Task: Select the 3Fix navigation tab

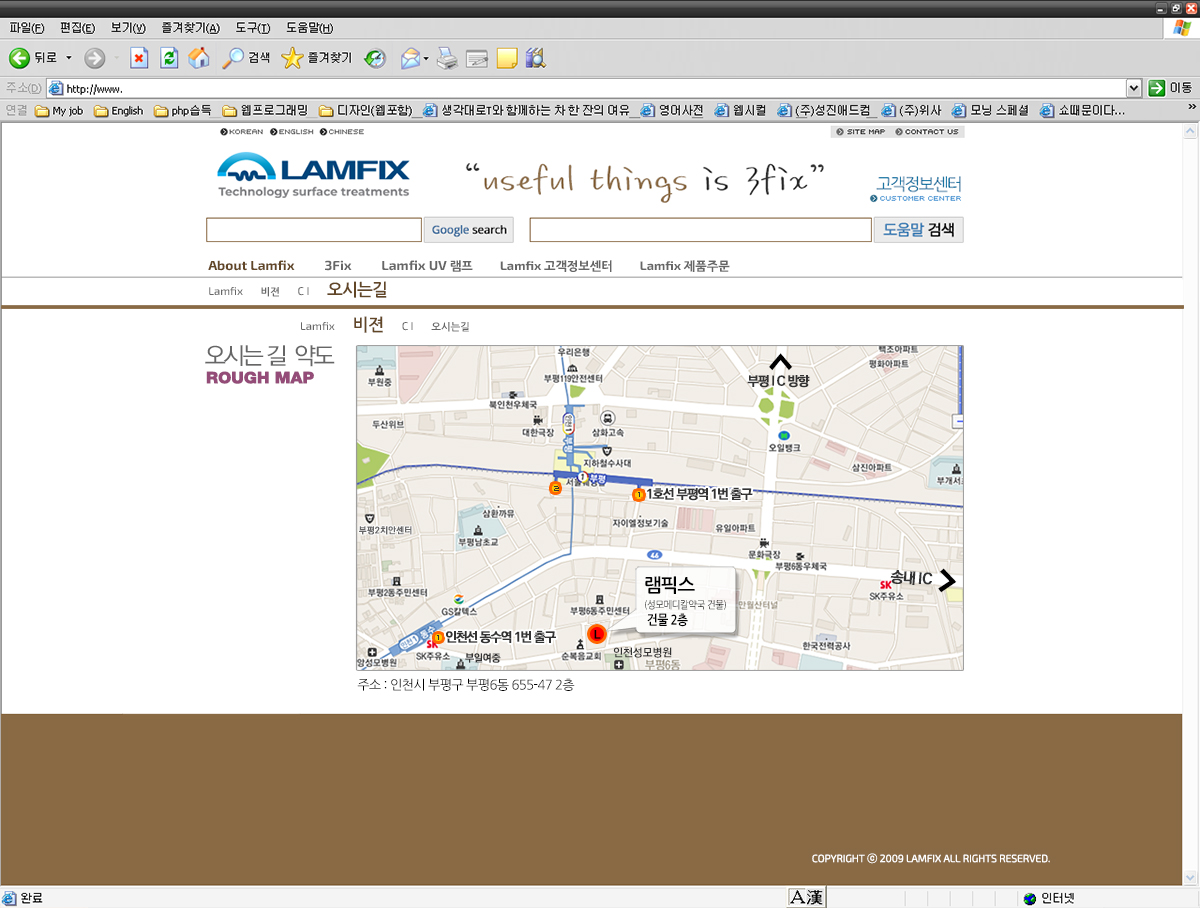Action: (338, 266)
